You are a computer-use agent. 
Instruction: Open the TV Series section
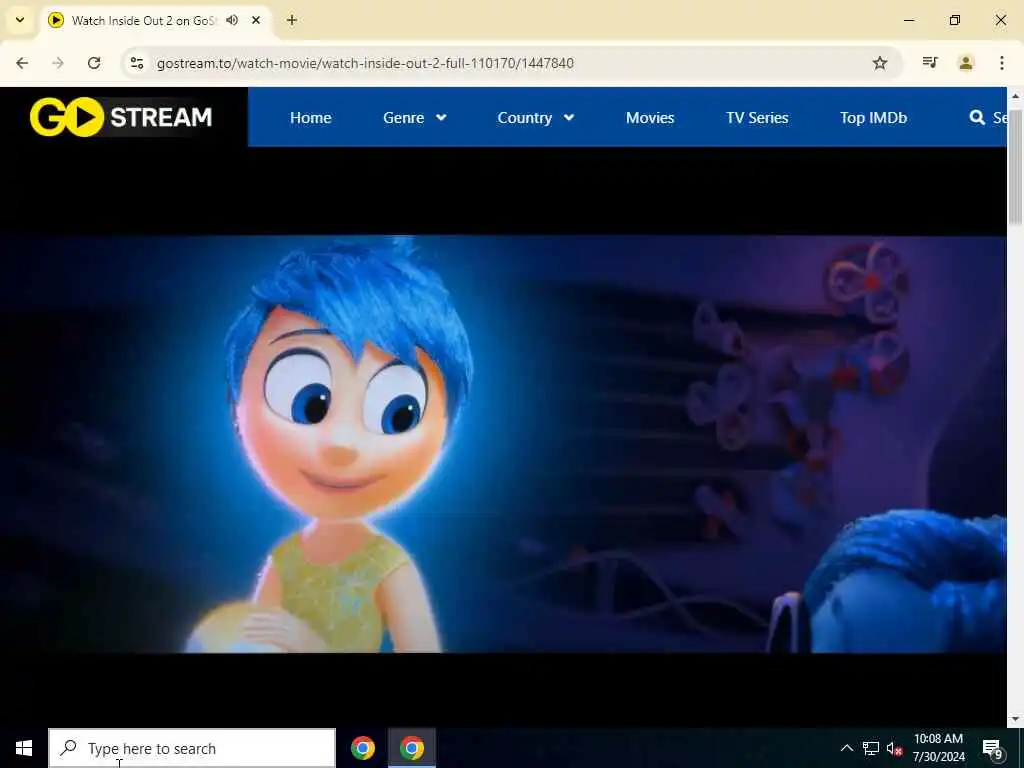[757, 118]
